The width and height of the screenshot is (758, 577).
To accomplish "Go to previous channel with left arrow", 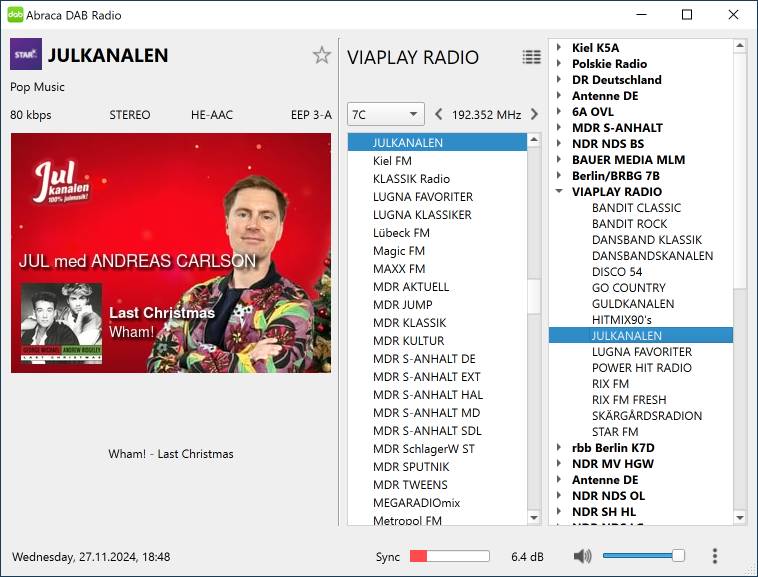I will pos(438,114).
